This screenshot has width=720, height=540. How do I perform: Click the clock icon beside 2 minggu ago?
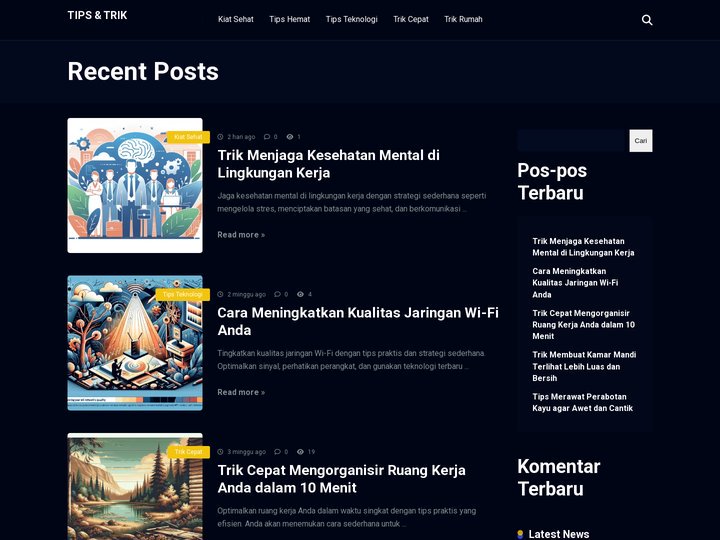pos(220,294)
